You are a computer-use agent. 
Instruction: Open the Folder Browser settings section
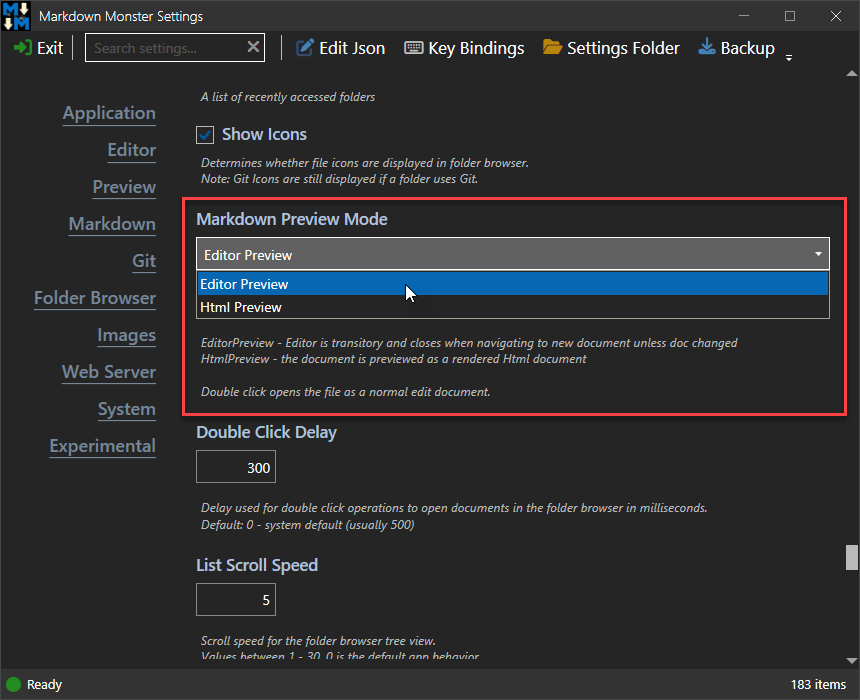pos(95,298)
